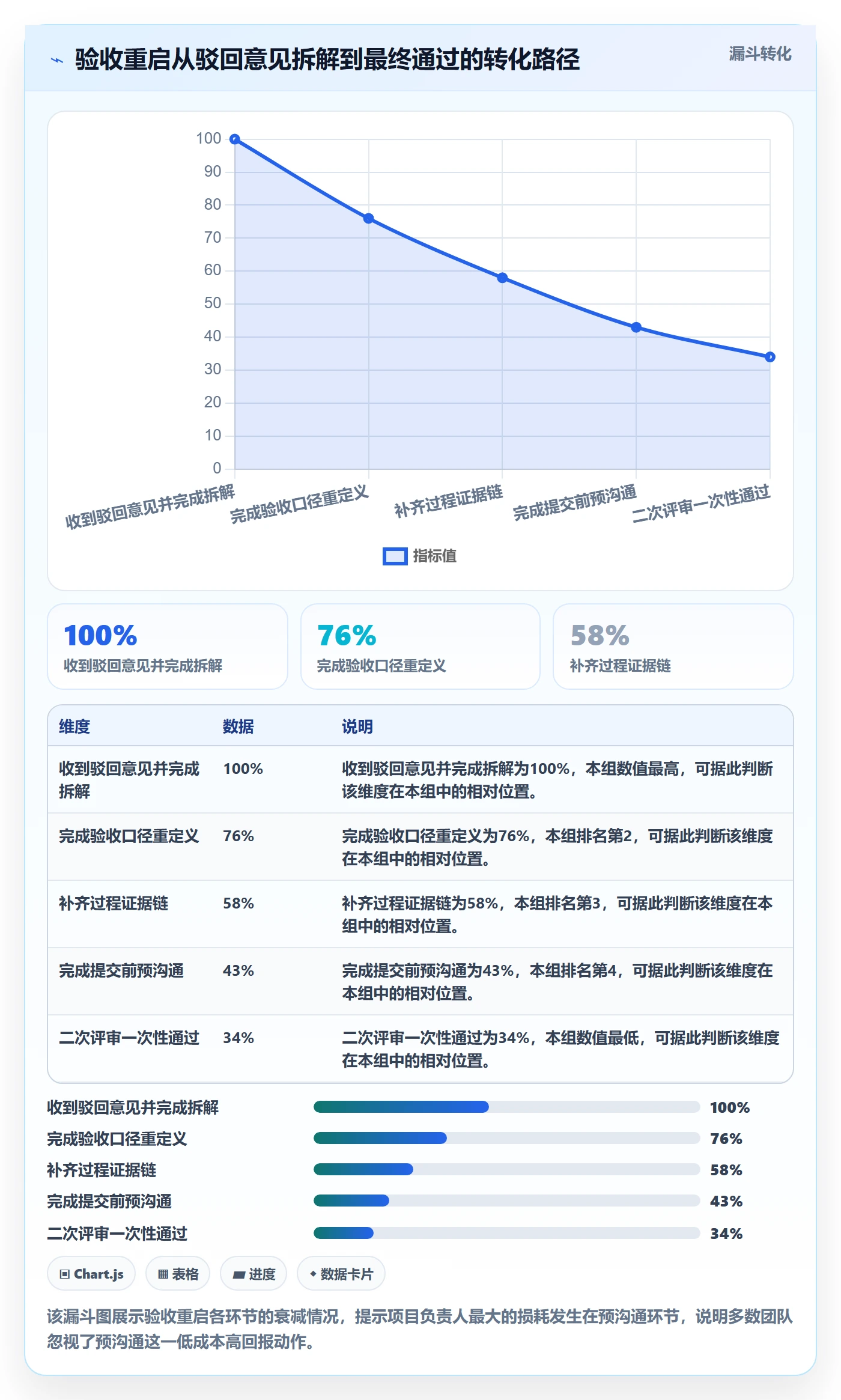
Task: Click the chart data point at 100
Action: click(235, 139)
